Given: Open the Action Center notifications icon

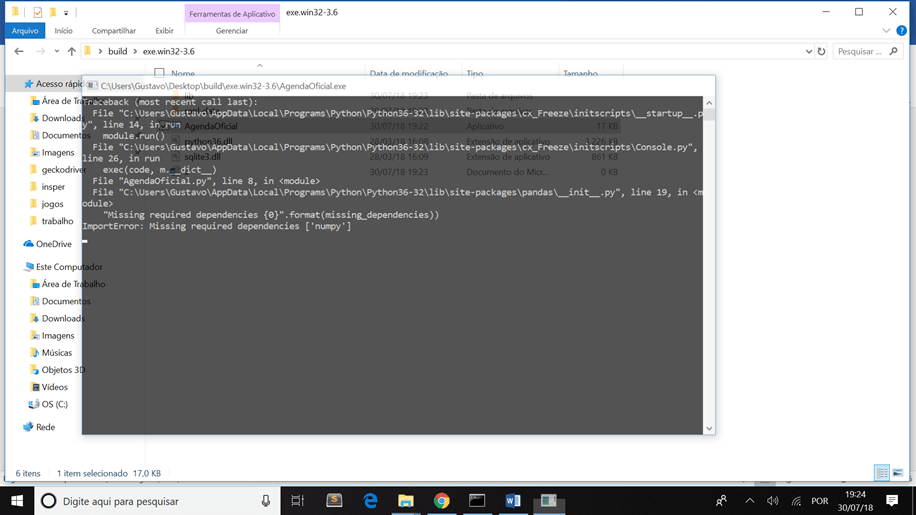Looking at the screenshot, I should click(x=892, y=501).
